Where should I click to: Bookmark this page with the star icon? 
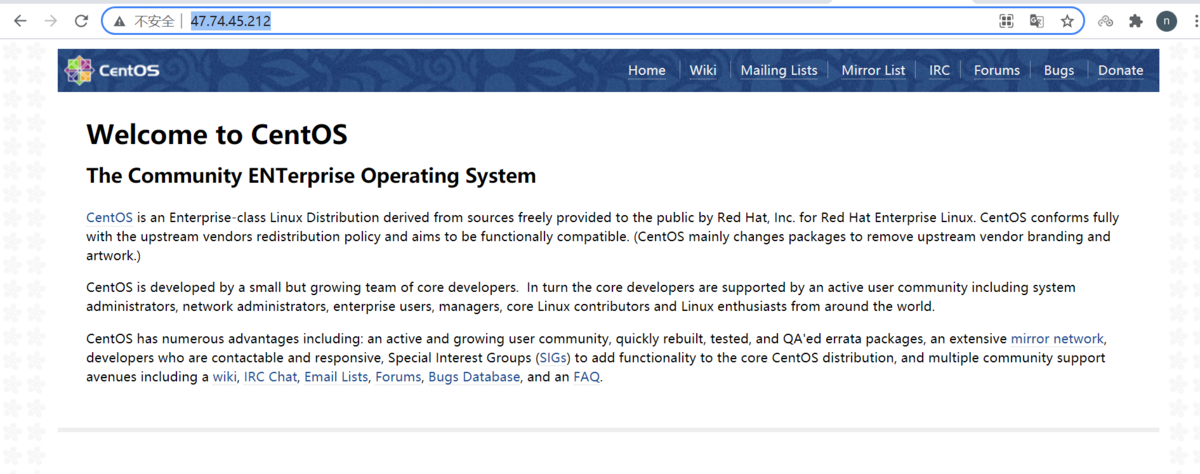click(1067, 21)
